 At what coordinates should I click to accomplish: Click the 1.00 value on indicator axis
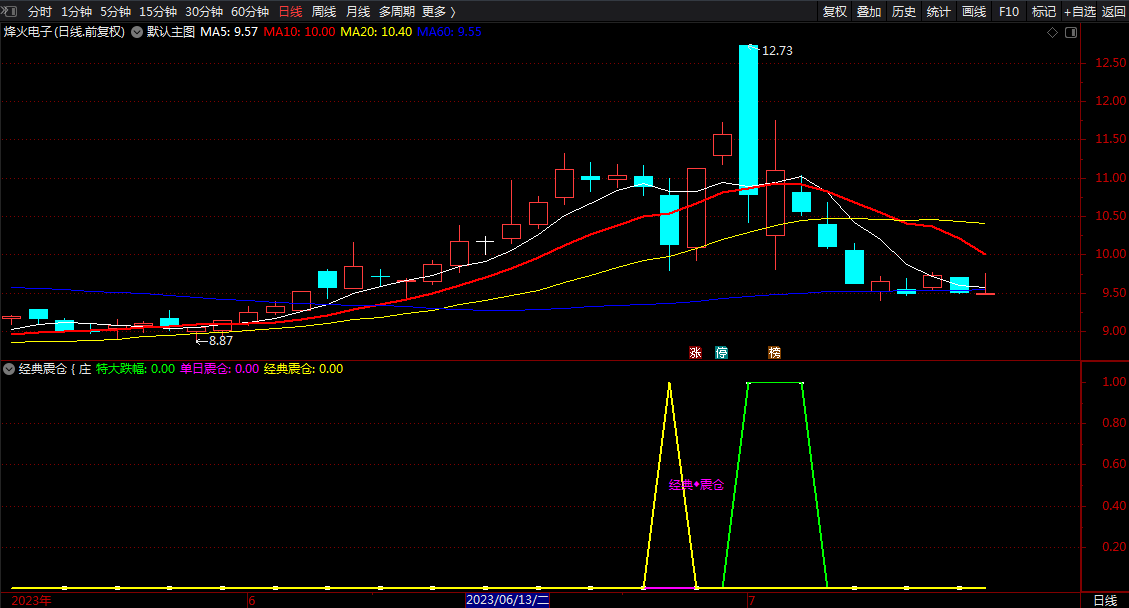(1115, 382)
